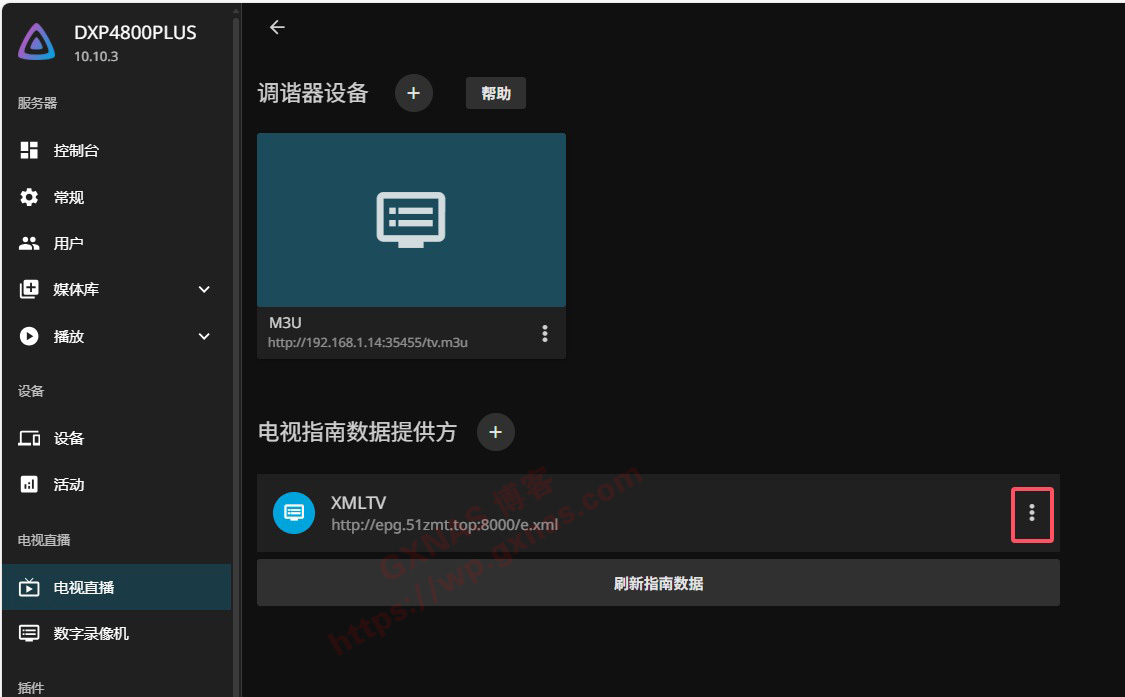Click the M3U tuner card thumbnail
The width and height of the screenshot is (1125, 697).
(411, 220)
